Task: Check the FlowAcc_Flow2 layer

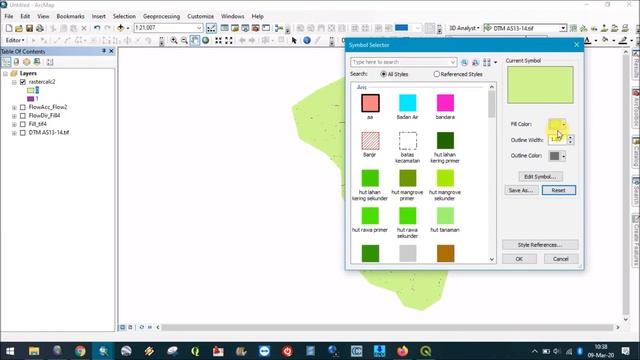Action: click(23, 107)
